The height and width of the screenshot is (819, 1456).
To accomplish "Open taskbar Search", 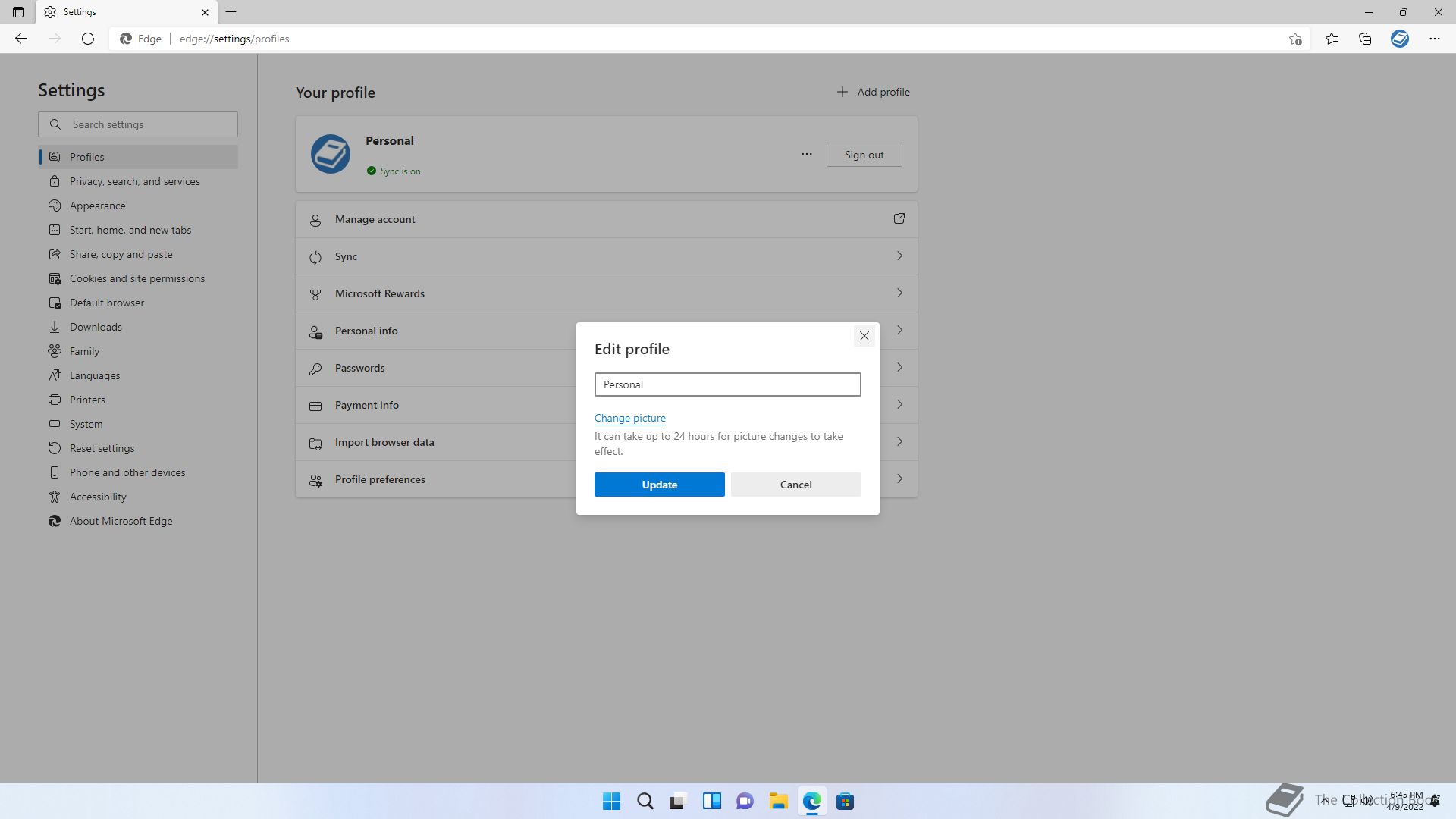I will [645, 802].
